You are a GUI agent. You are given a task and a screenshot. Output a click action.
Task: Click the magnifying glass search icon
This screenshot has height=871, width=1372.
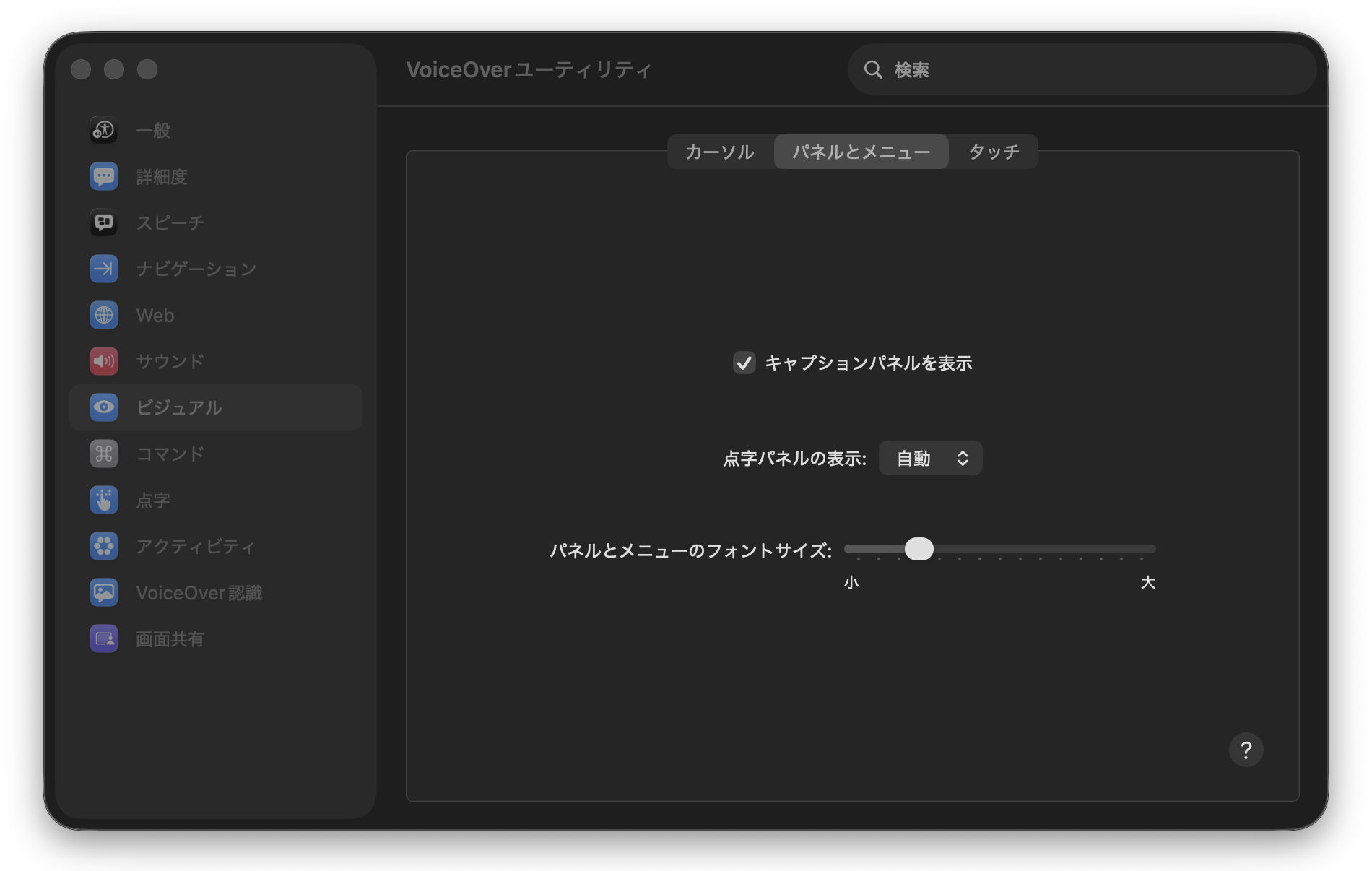(x=873, y=69)
